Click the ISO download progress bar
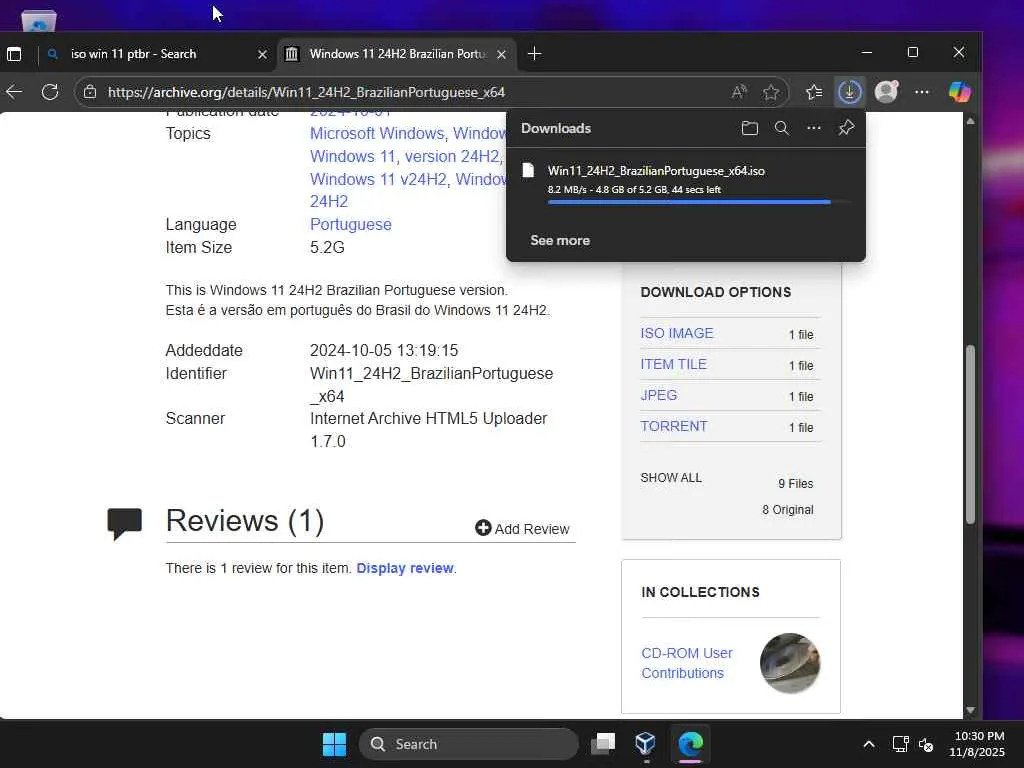This screenshot has height=768, width=1024. (x=699, y=202)
